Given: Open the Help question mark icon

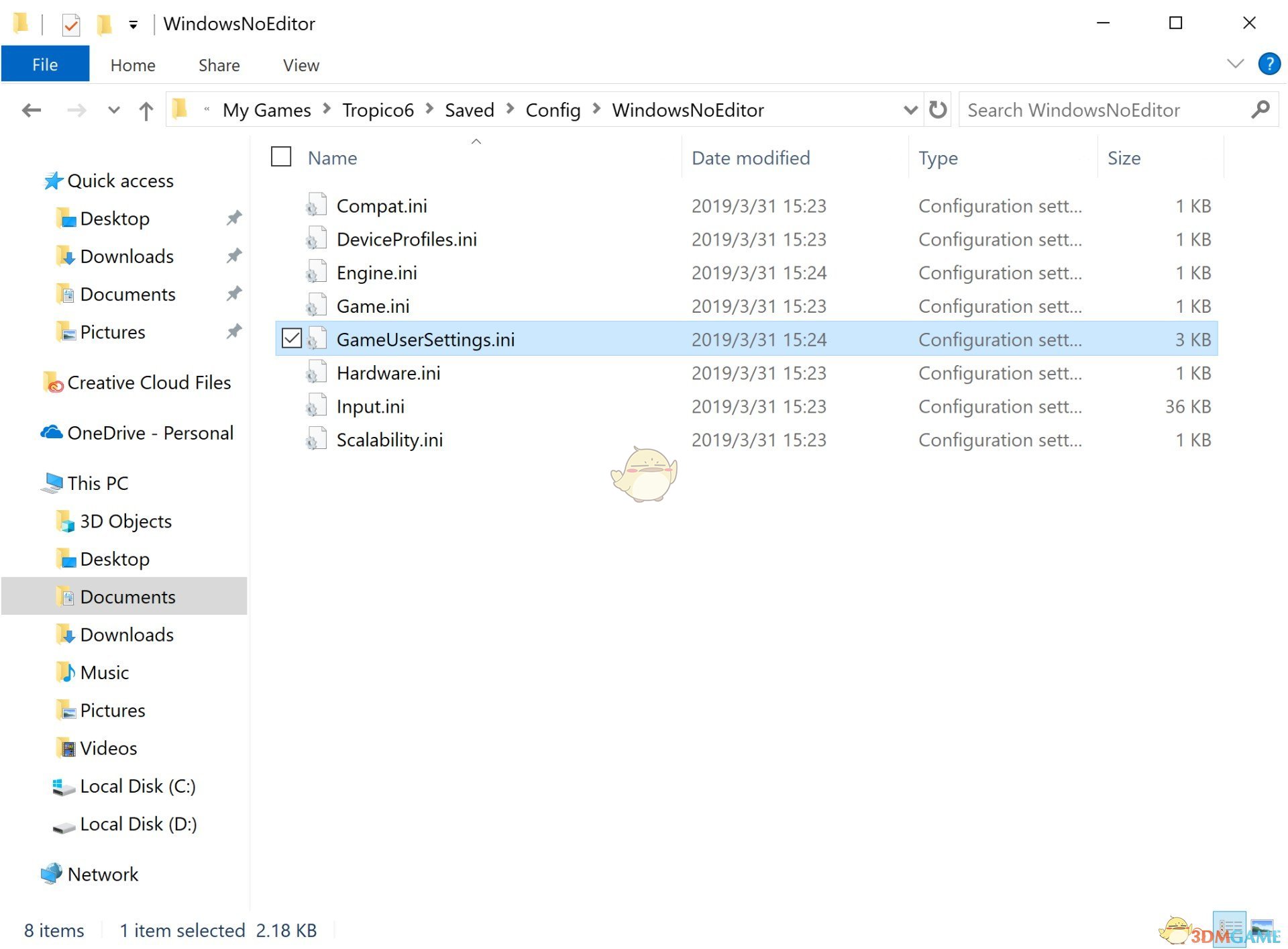Looking at the screenshot, I should pyautogui.click(x=1269, y=64).
